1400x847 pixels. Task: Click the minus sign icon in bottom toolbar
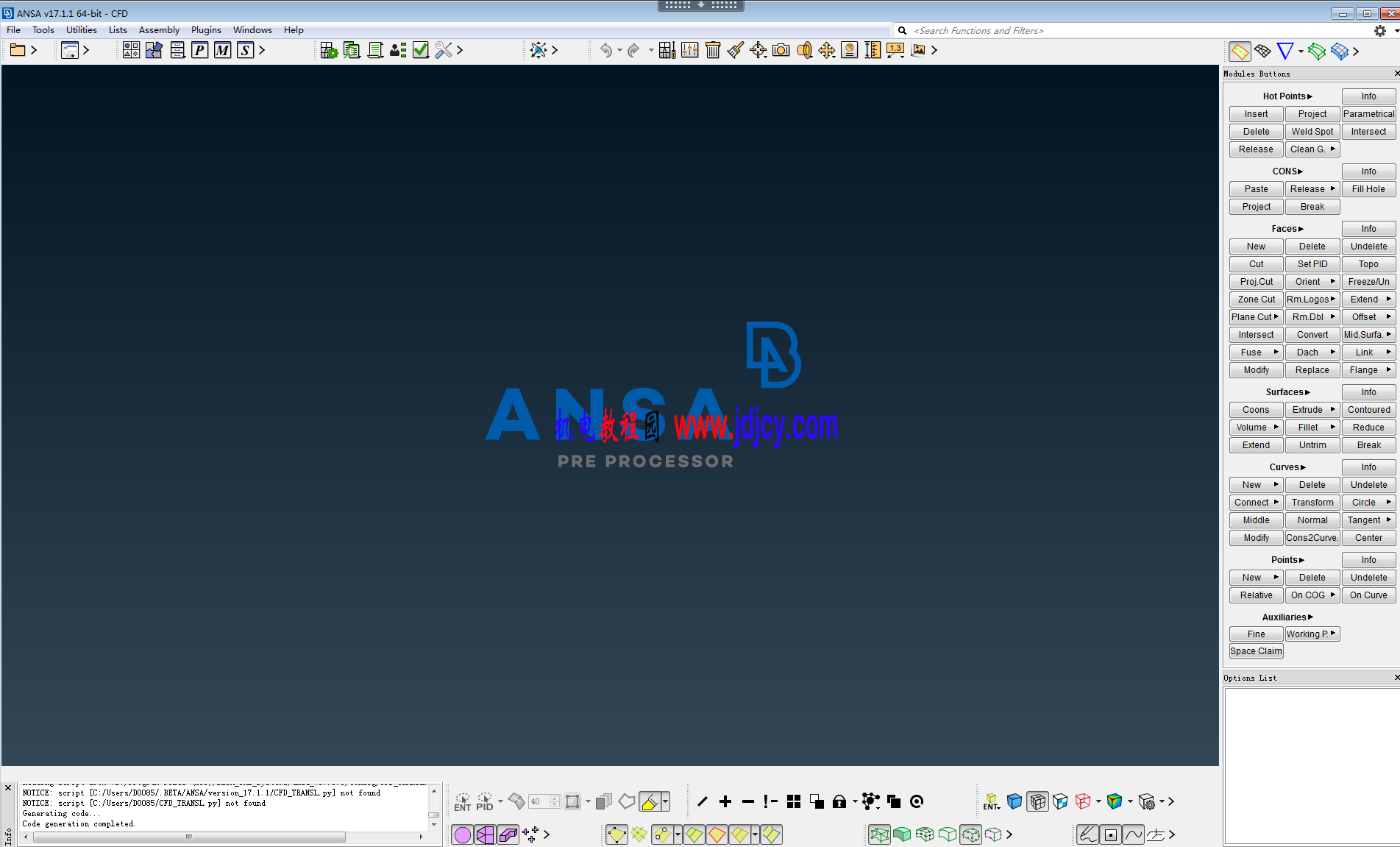point(748,801)
